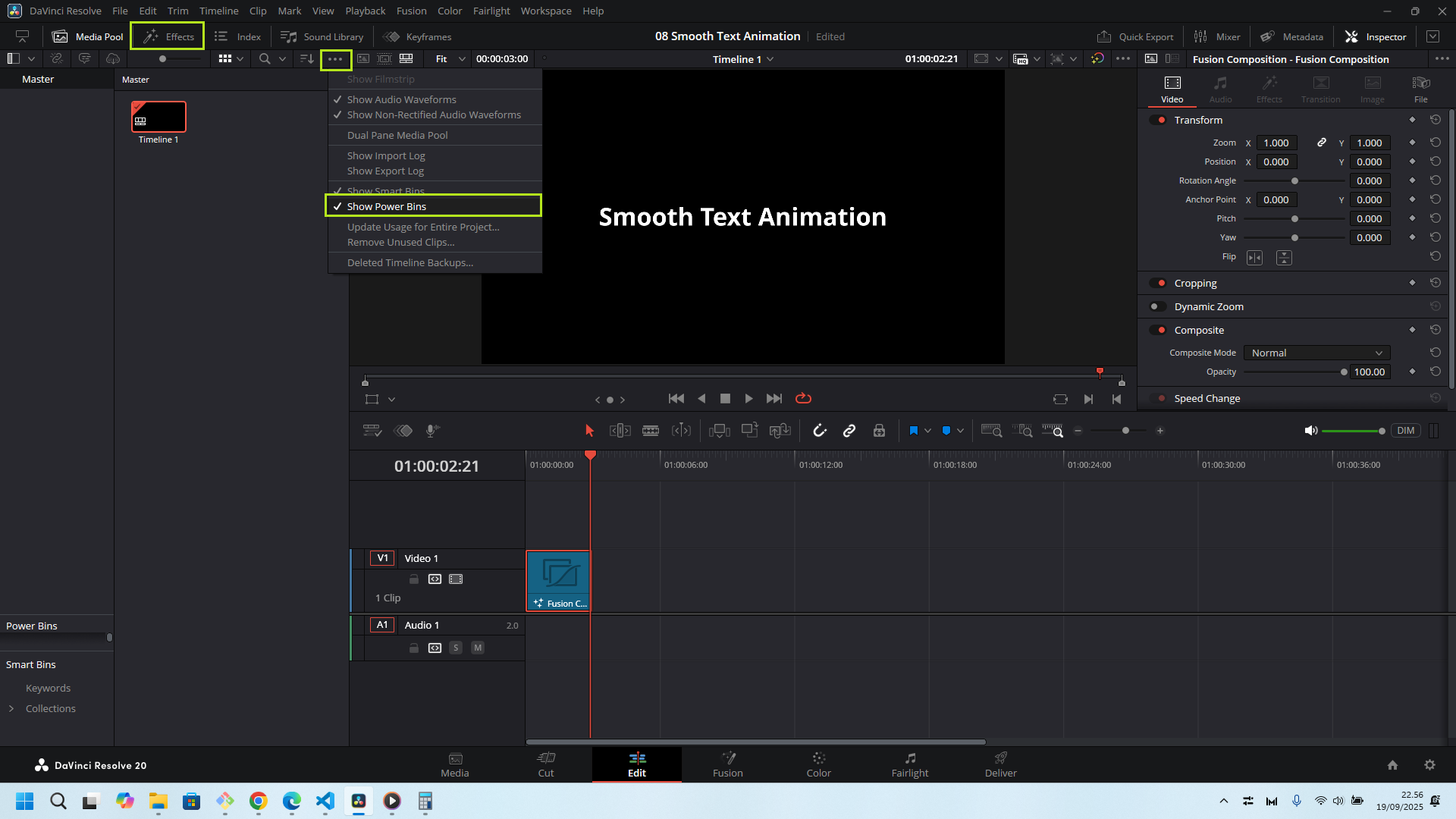Enable the Dynamic Zoom toggle

pyautogui.click(x=1158, y=306)
